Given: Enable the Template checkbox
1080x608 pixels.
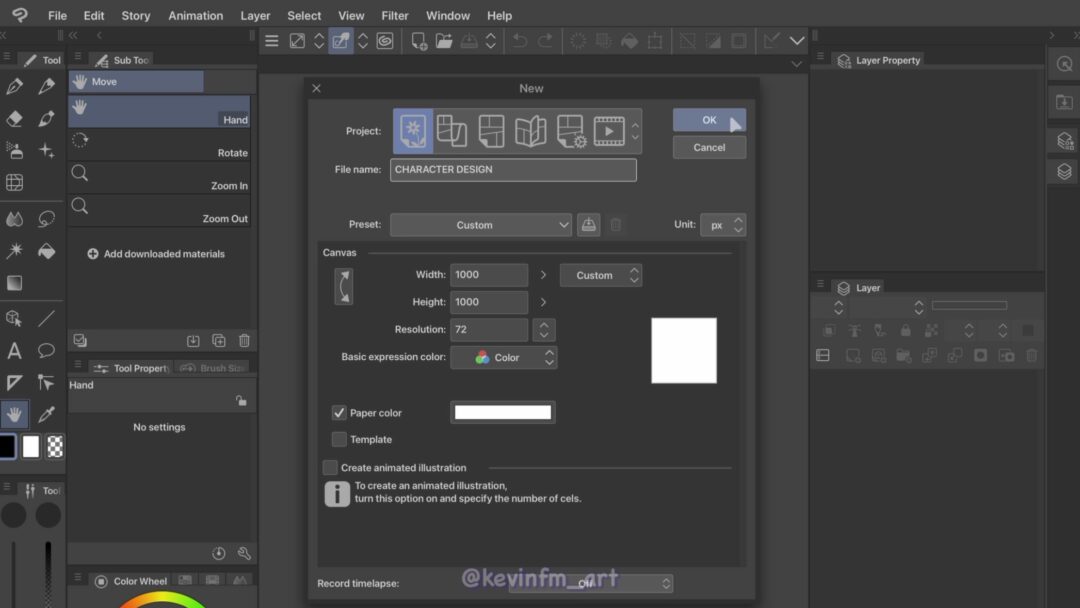Looking at the screenshot, I should 338,439.
